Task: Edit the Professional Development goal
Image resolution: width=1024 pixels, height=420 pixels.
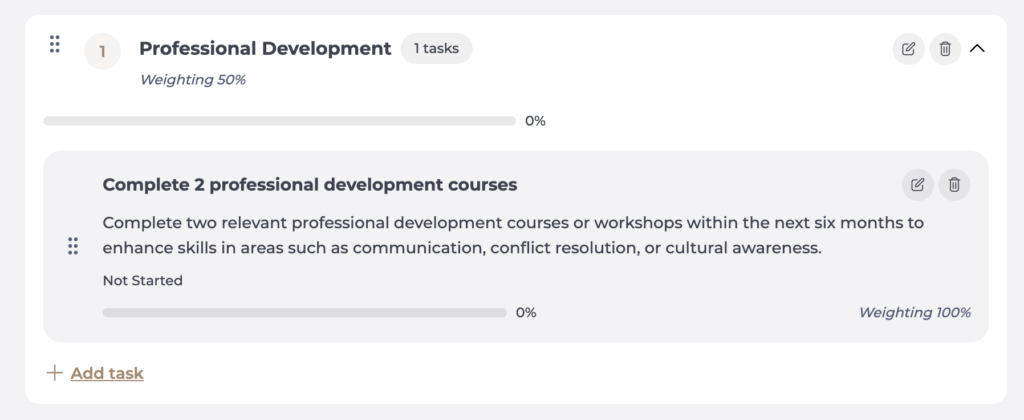Action: pyautogui.click(x=908, y=49)
